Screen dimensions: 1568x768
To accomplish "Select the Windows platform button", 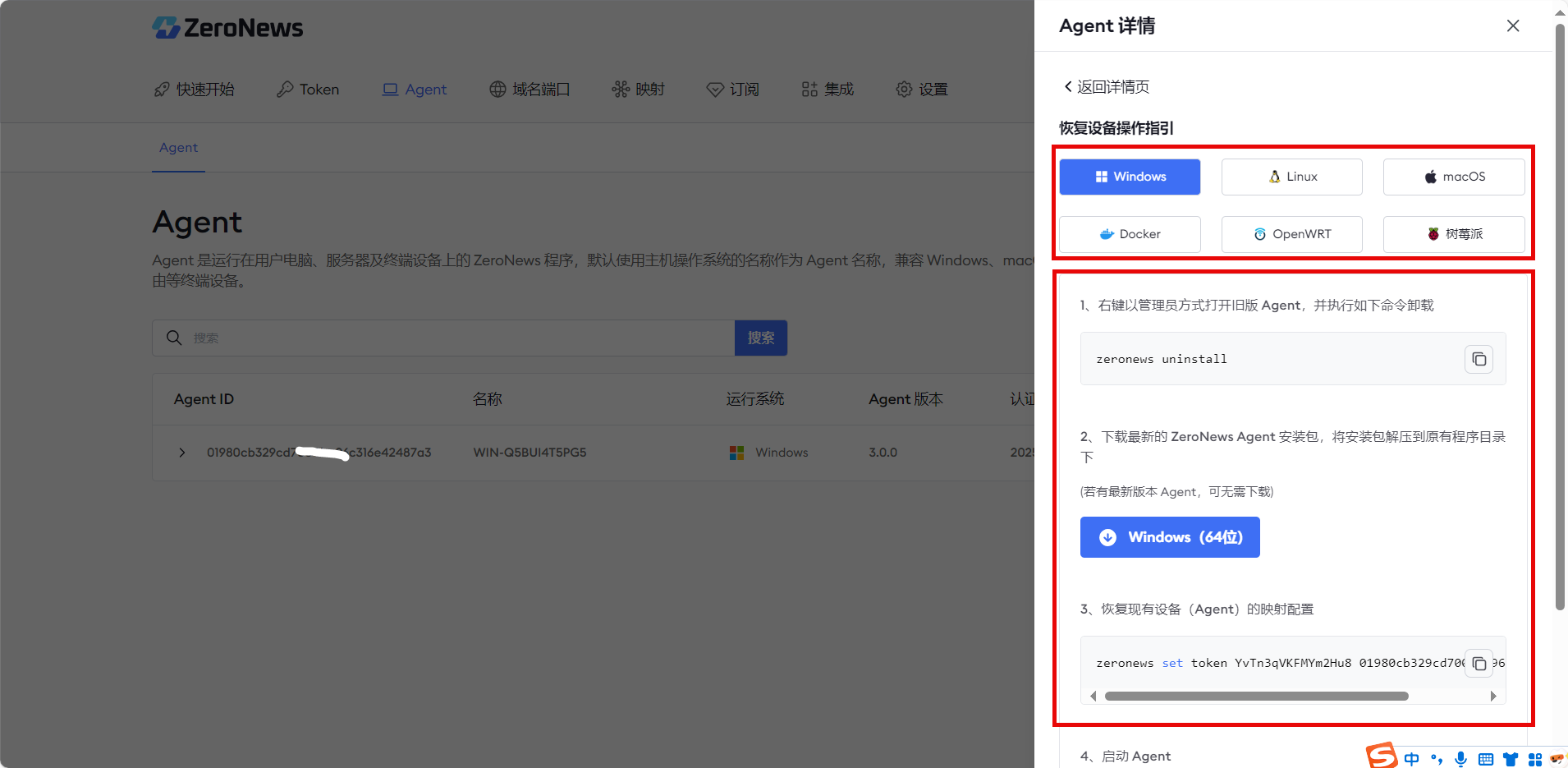I will tap(1130, 177).
